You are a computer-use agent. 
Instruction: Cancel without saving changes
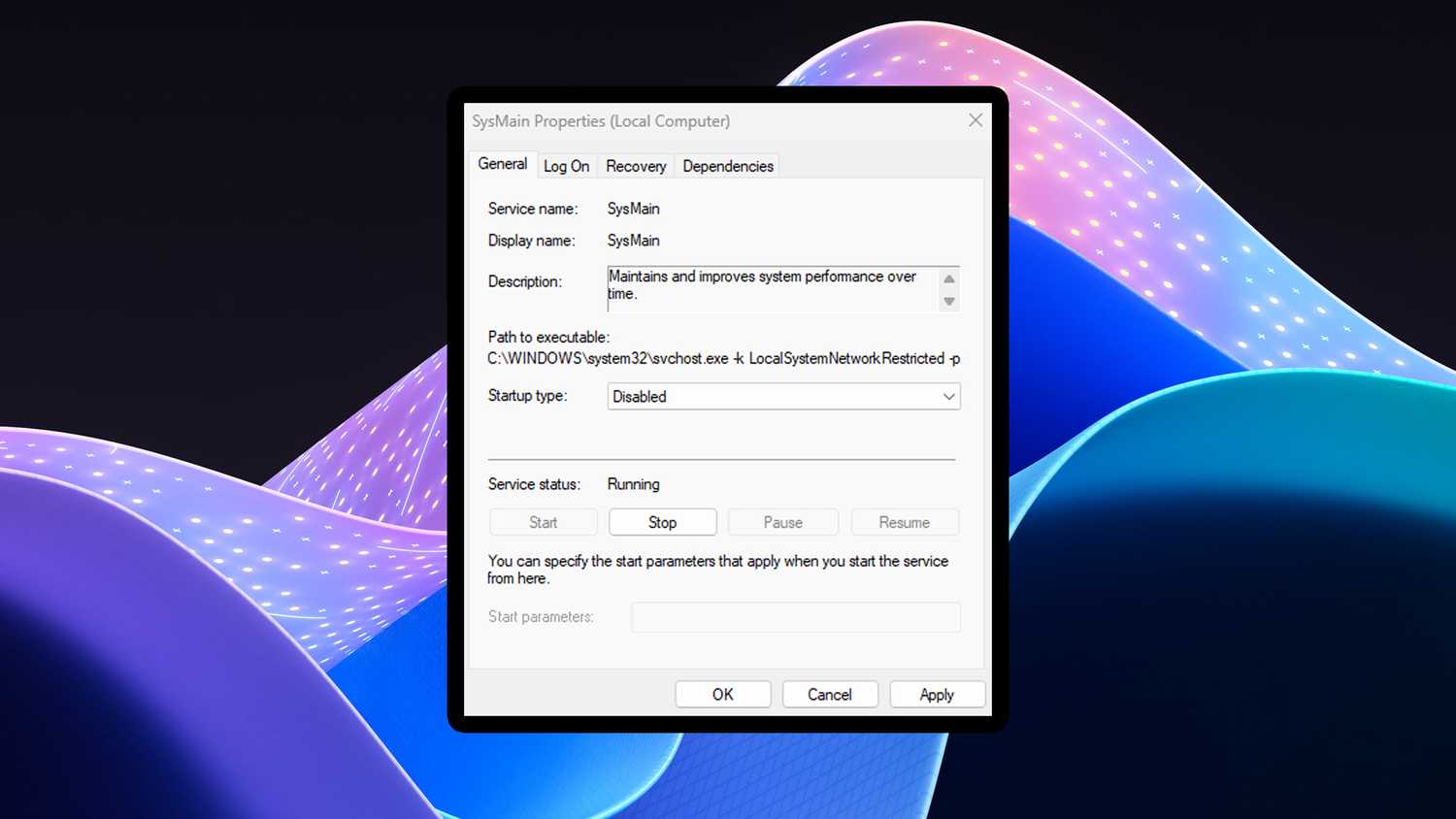tap(830, 694)
